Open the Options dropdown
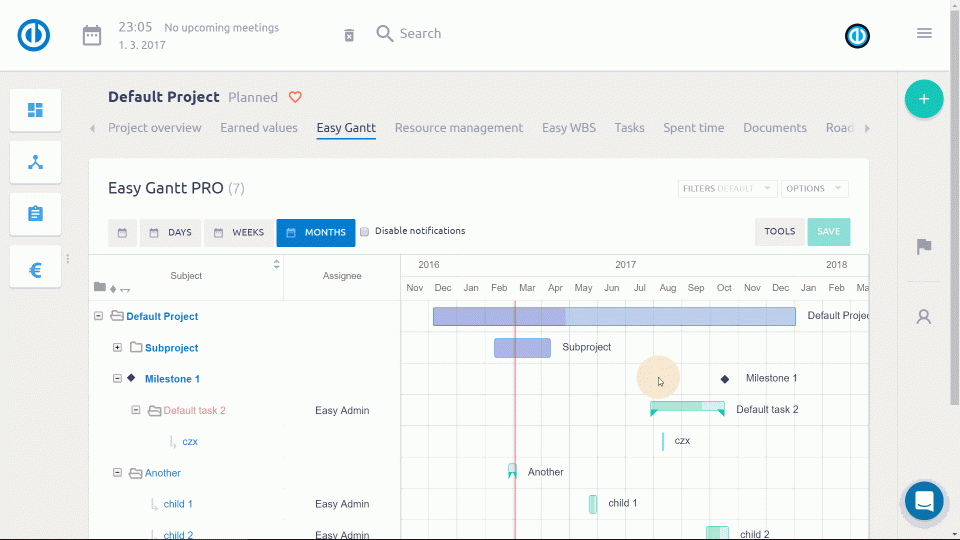Viewport: 960px width, 540px height. [x=814, y=188]
